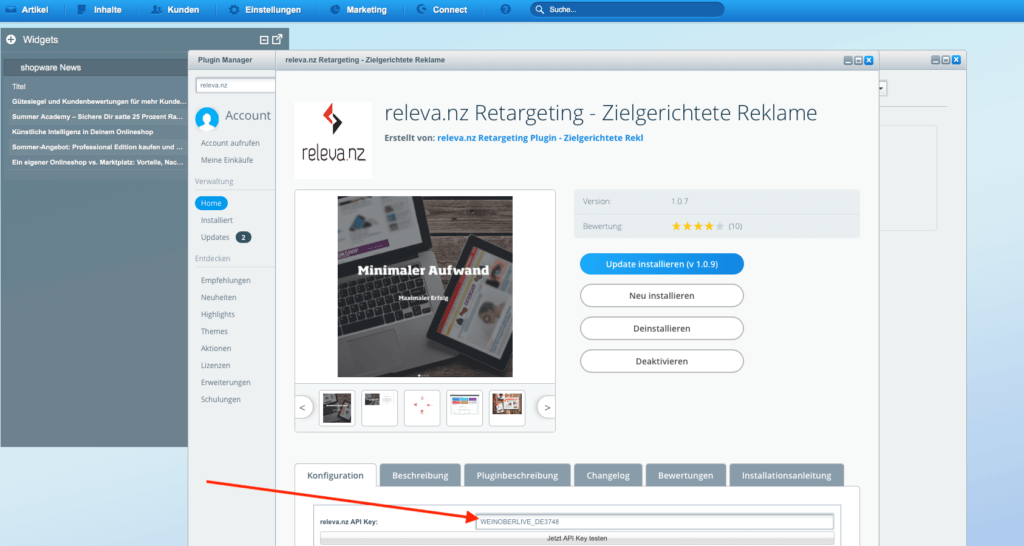Click the help question mark icon

[x=505, y=10]
